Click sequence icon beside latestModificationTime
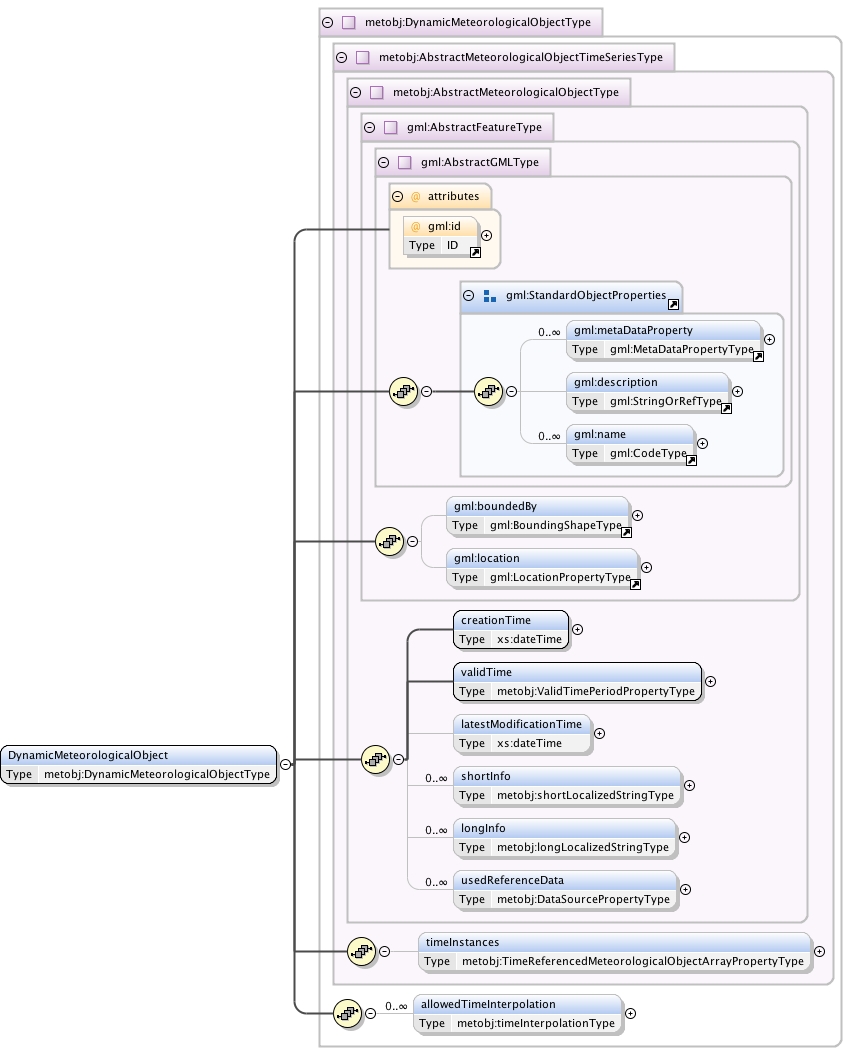 376,759
